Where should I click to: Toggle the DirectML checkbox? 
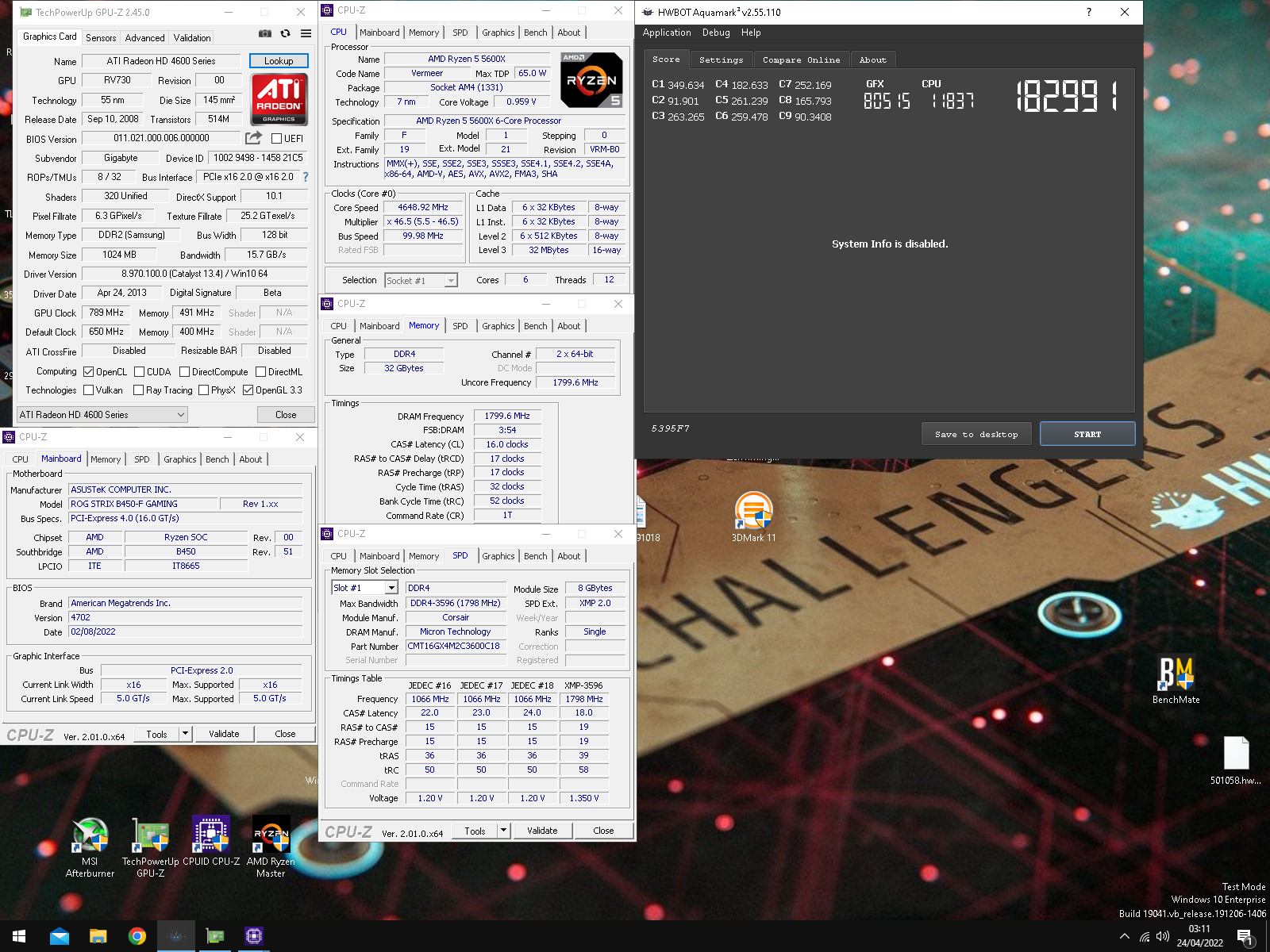coord(260,371)
